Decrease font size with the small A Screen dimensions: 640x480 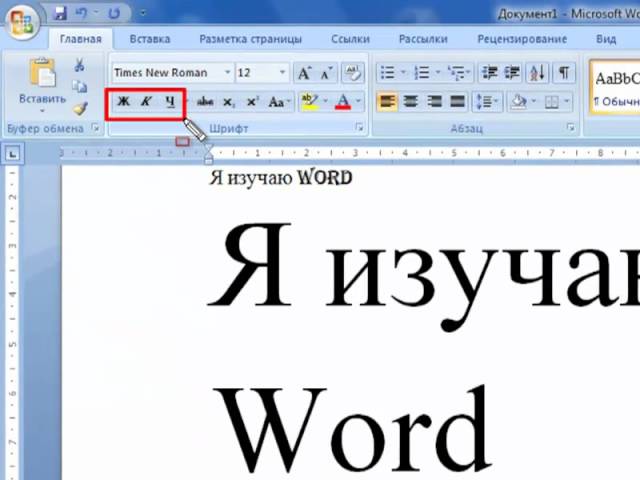tap(327, 73)
